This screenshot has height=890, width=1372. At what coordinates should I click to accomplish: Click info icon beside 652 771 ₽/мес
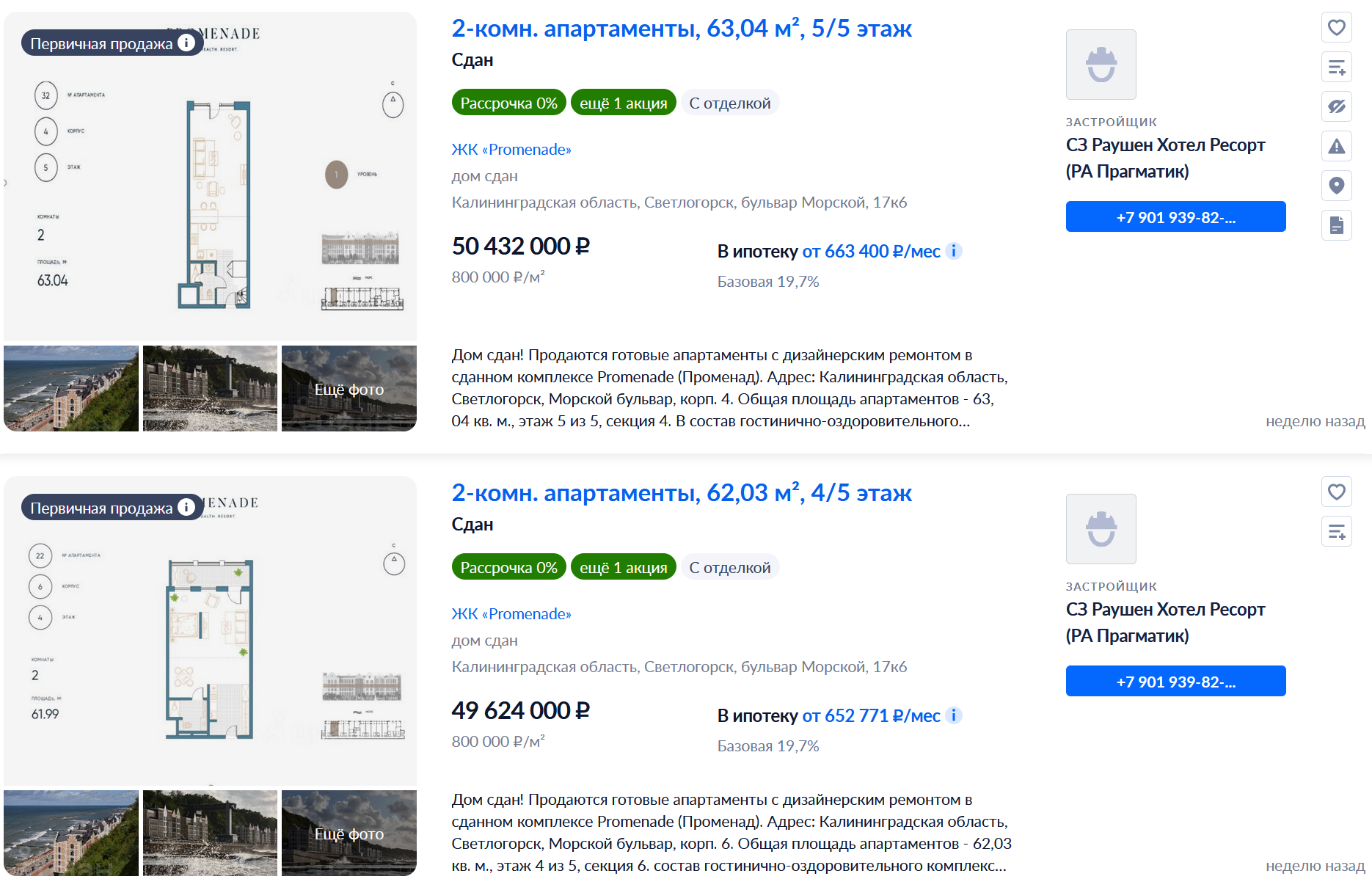coord(954,715)
